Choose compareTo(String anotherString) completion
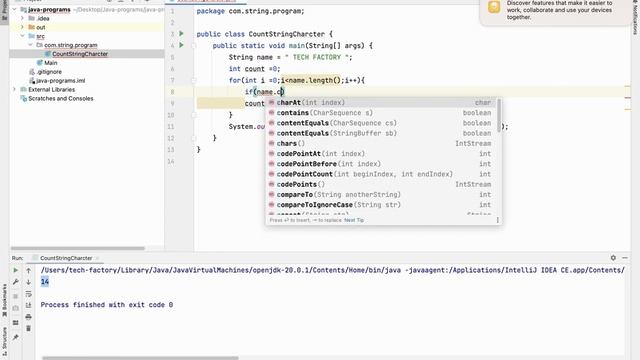The width and height of the screenshot is (640, 360). point(381,194)
